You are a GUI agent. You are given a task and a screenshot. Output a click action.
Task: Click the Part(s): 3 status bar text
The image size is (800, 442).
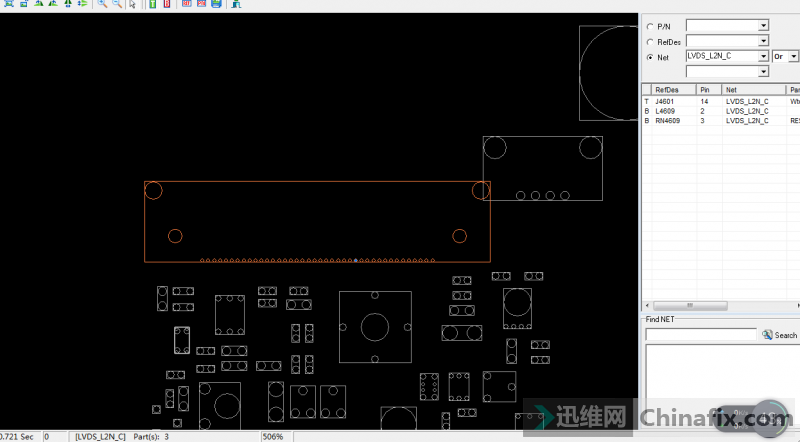[151, 437]
